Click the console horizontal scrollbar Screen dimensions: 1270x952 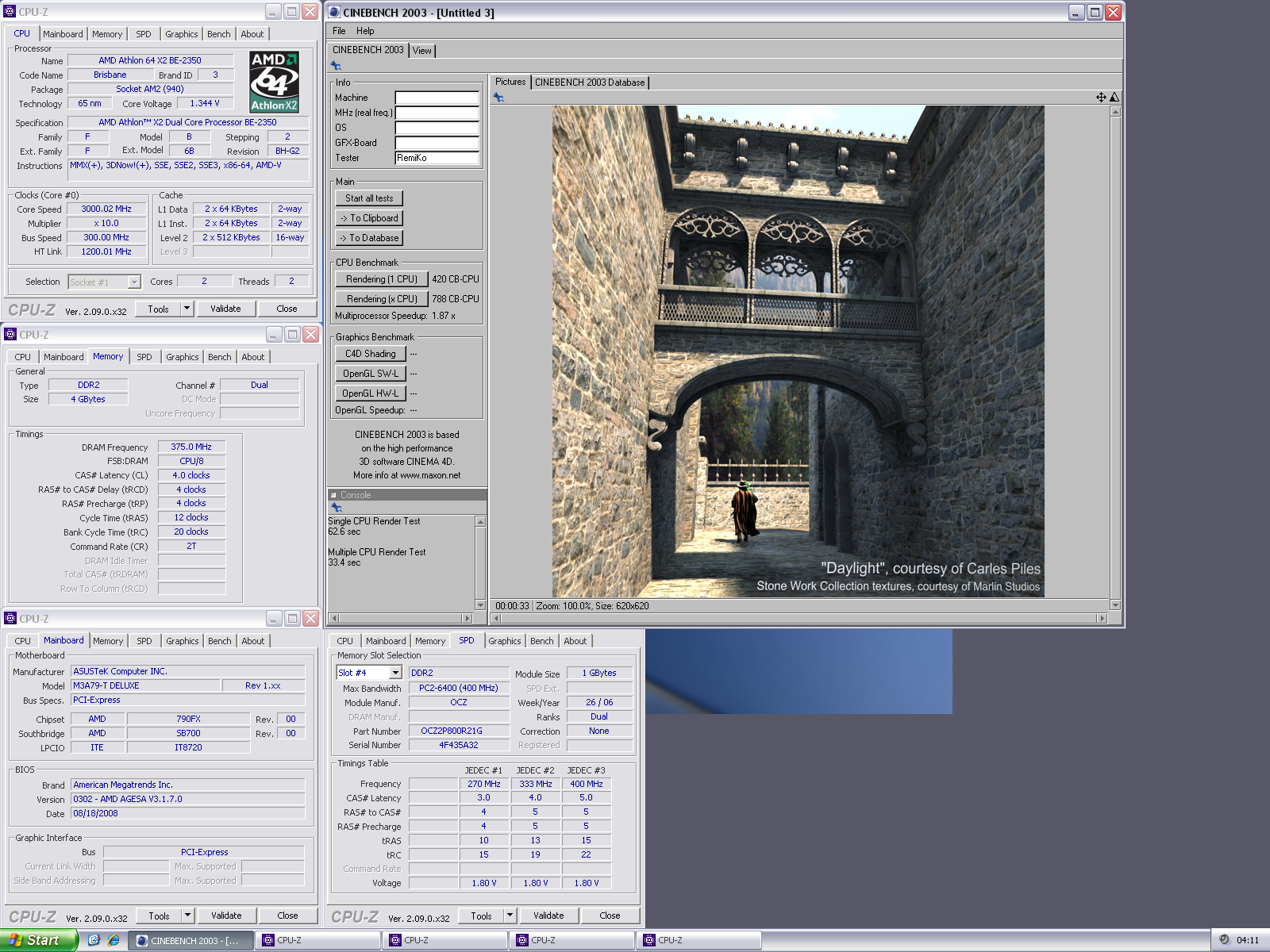click(x=401, y=618)
